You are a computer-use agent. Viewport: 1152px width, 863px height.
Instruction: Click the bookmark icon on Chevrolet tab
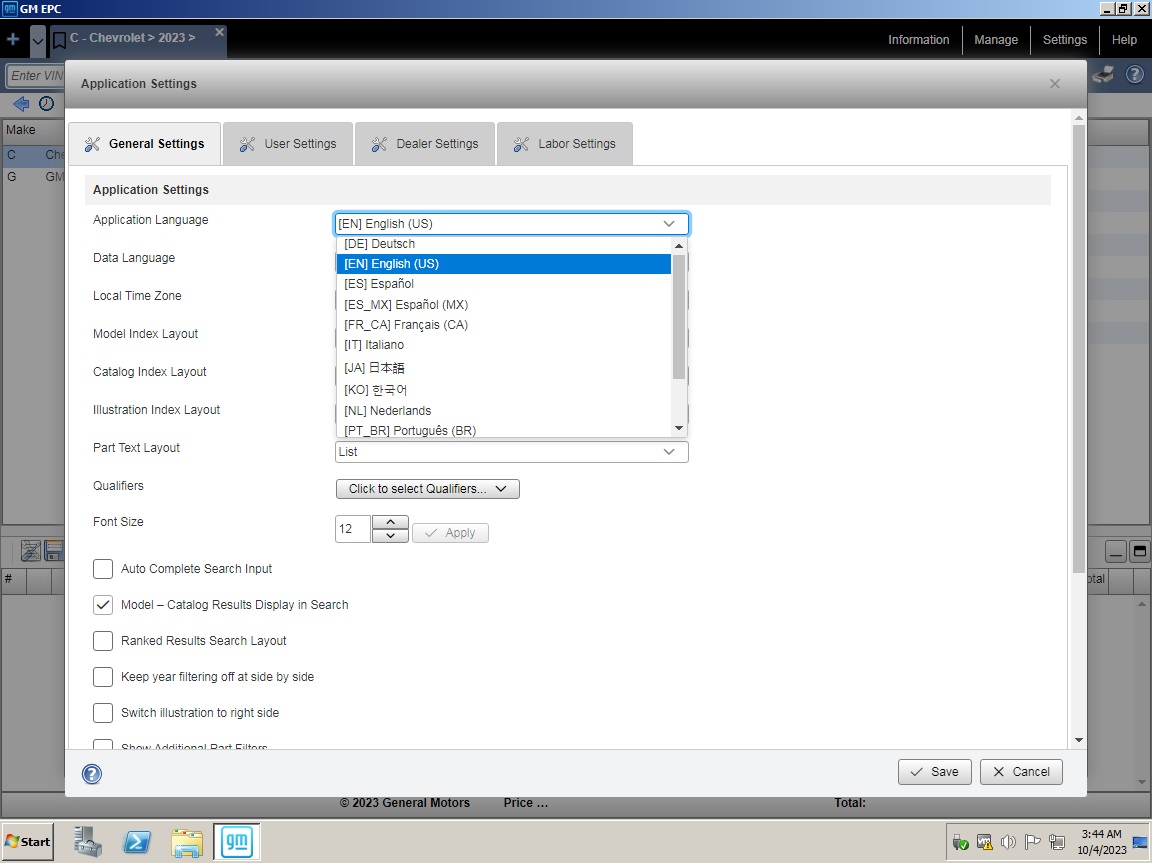[59, 40]
